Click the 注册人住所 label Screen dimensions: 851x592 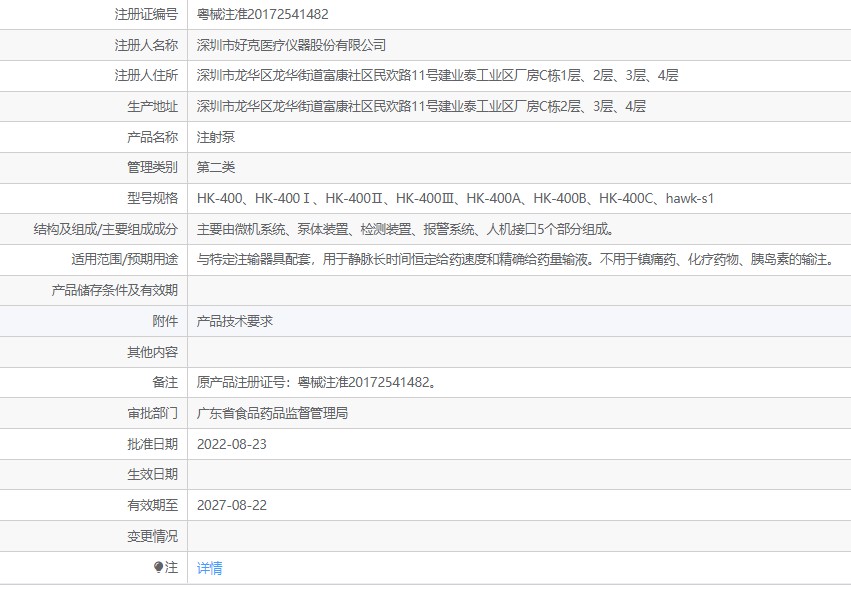click(146, 75)
